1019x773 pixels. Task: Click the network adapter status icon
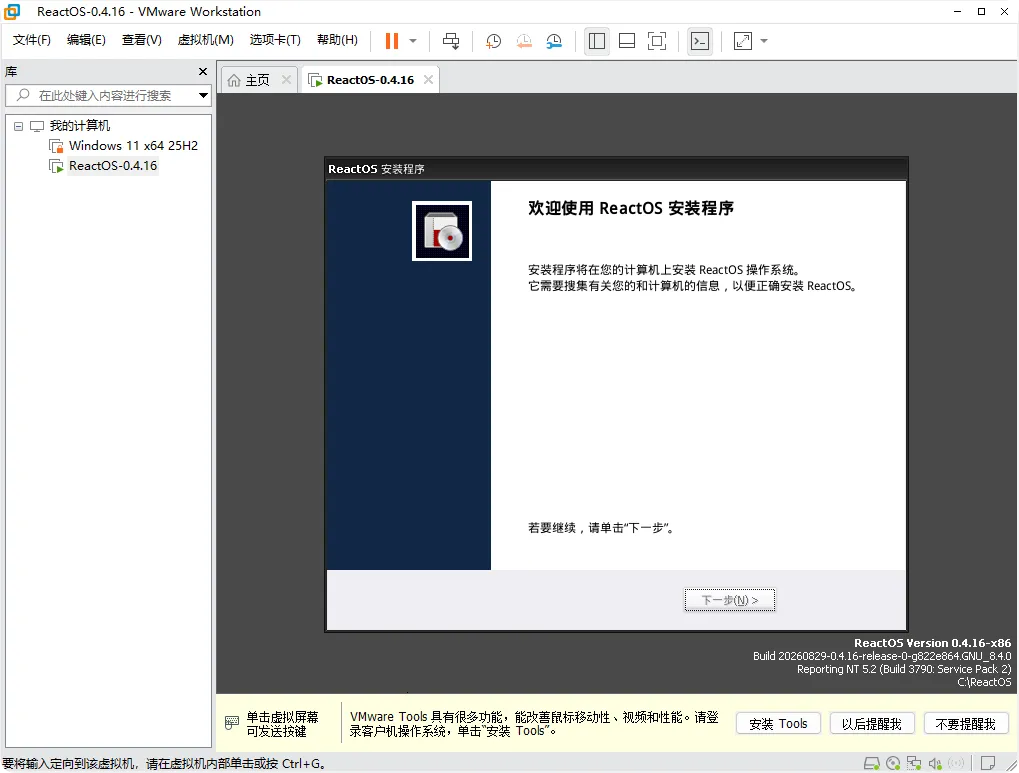pos(914,763)
